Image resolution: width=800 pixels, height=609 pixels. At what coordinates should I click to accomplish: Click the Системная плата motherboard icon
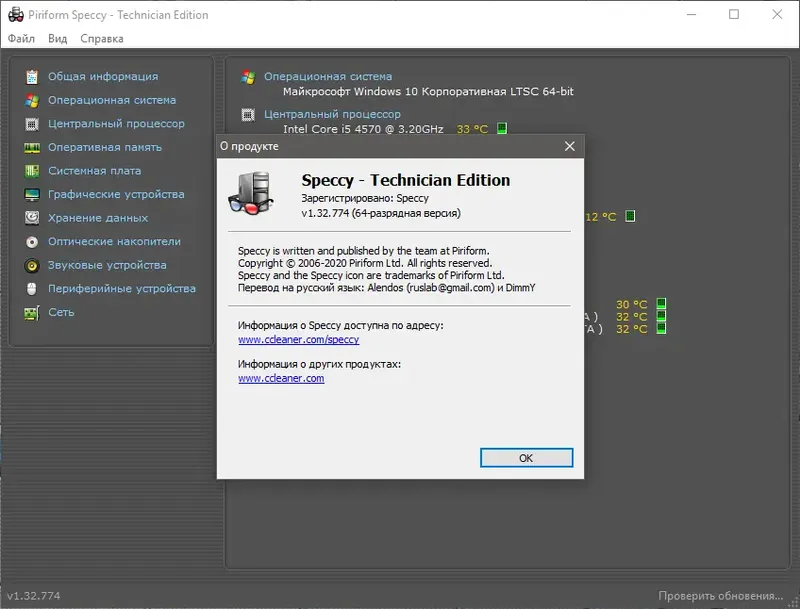(x=32, y=171)
